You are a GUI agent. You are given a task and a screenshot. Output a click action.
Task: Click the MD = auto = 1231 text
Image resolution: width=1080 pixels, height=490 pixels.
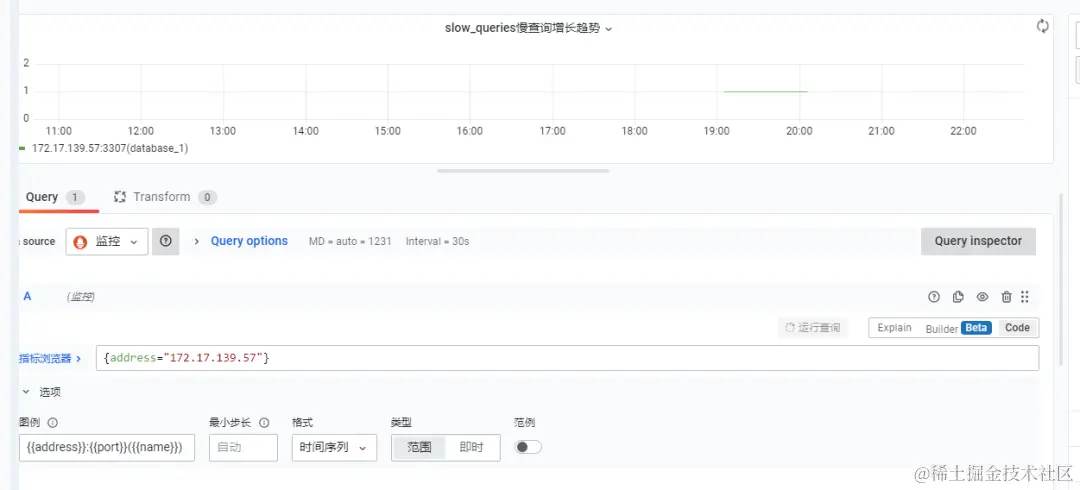click(350, 242)
